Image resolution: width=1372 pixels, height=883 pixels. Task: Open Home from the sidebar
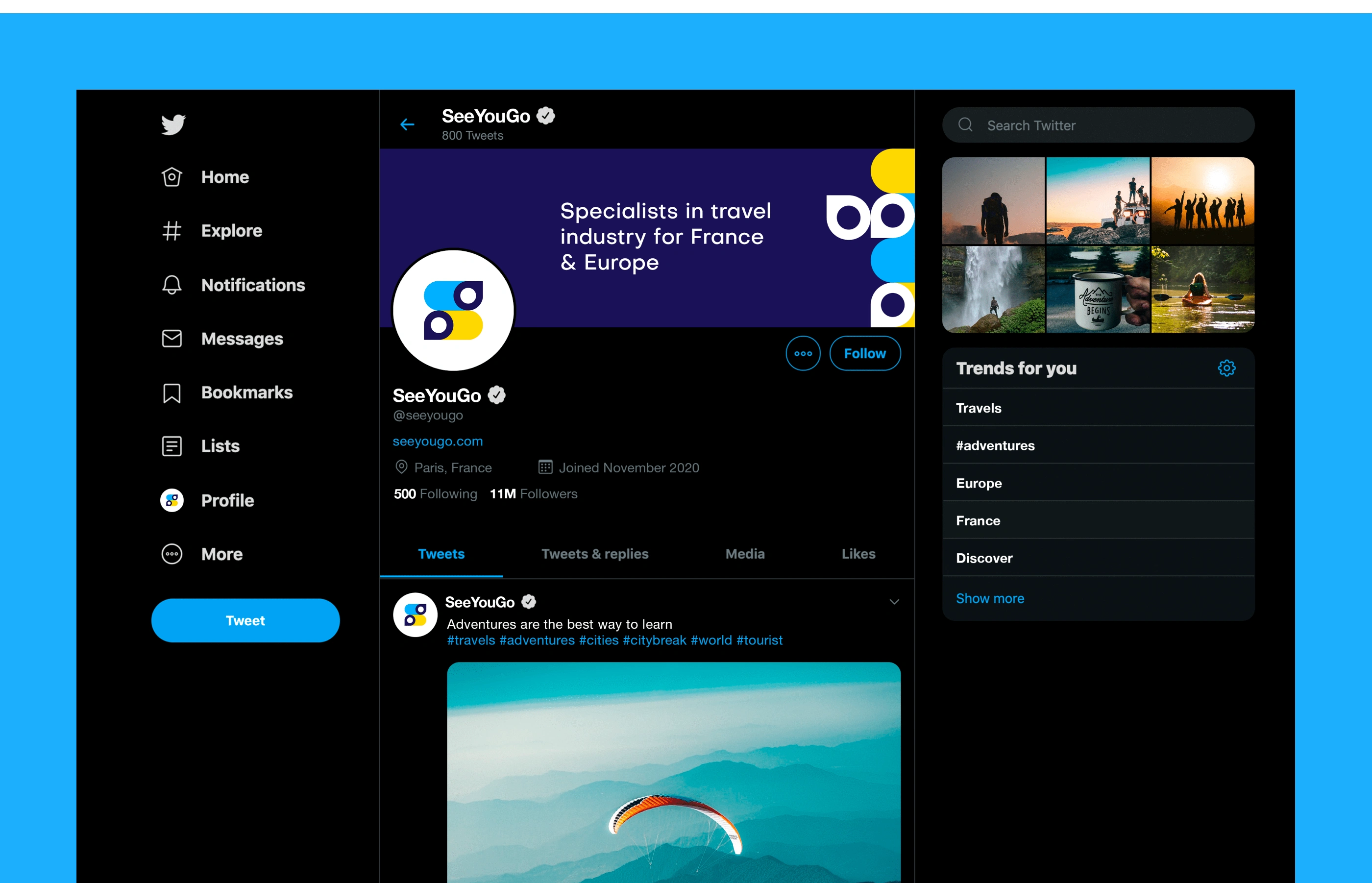click(224, 177)
